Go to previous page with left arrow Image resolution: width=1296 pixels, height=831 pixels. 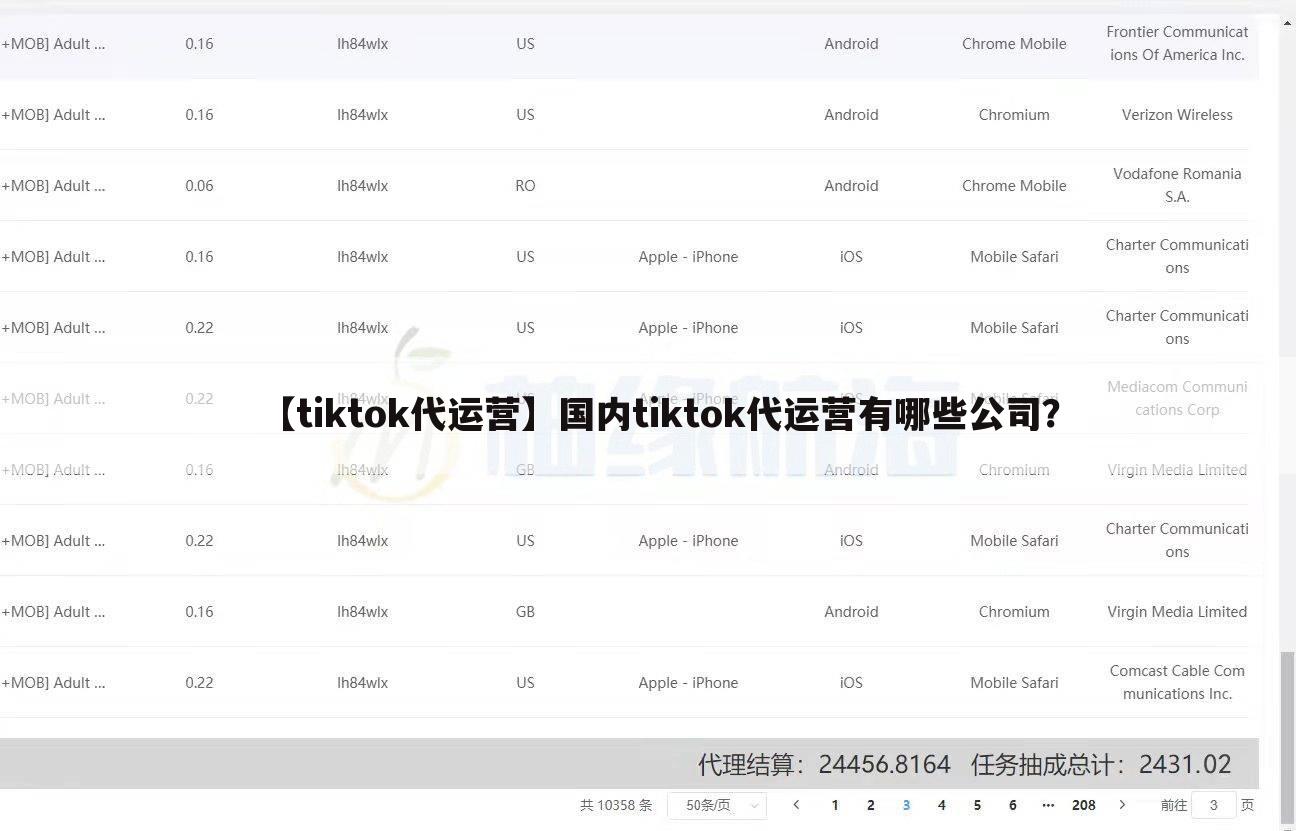(796, 805)
